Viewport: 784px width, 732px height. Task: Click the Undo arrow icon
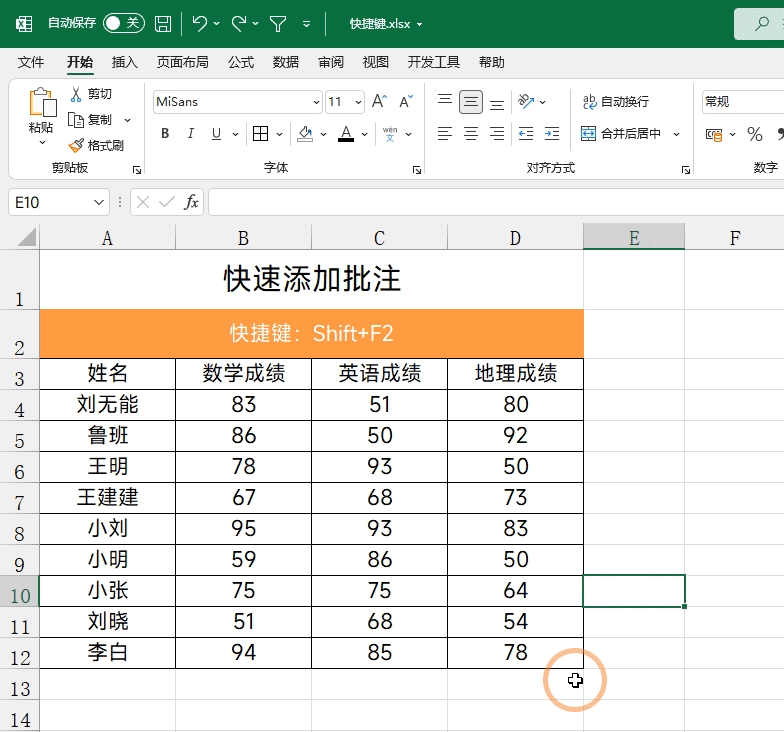point(200,23)
